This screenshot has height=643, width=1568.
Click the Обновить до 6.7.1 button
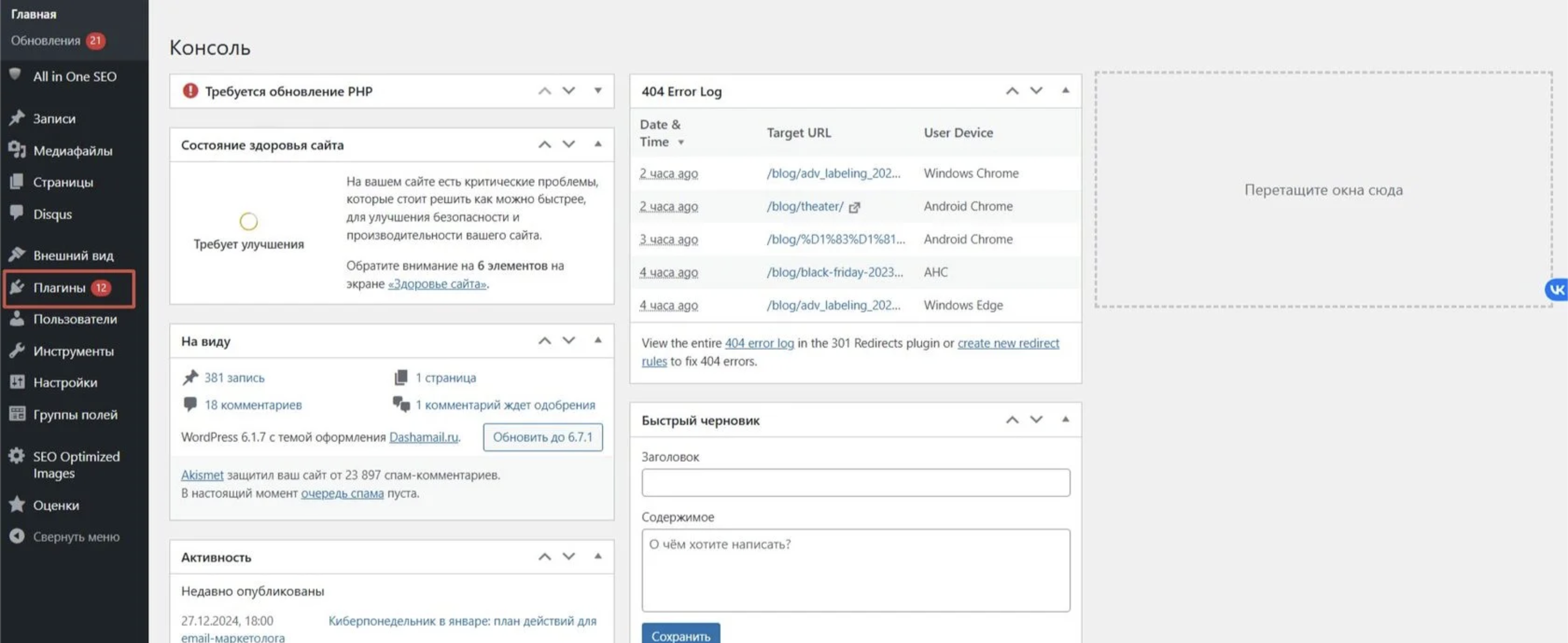click(542, 437)
